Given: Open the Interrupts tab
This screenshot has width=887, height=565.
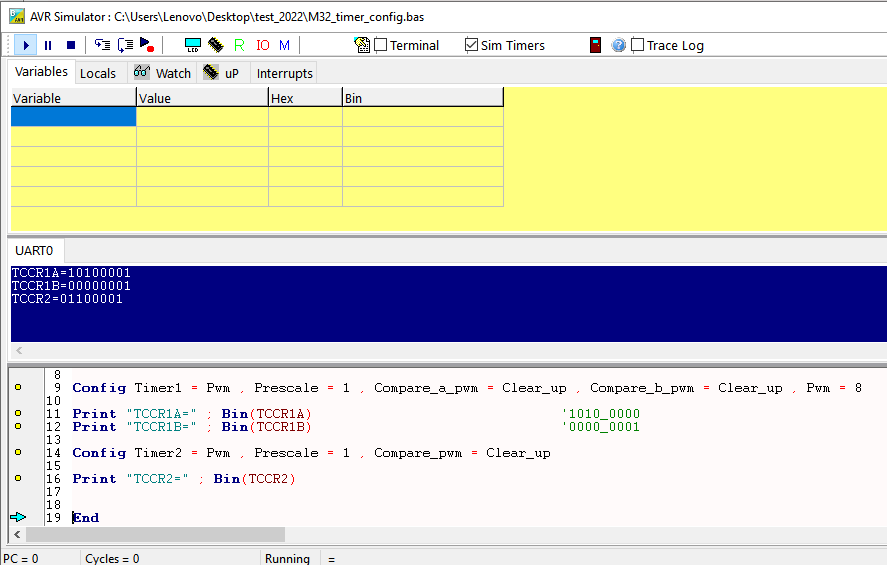Looking at the screenshot, I should point(285,74).
